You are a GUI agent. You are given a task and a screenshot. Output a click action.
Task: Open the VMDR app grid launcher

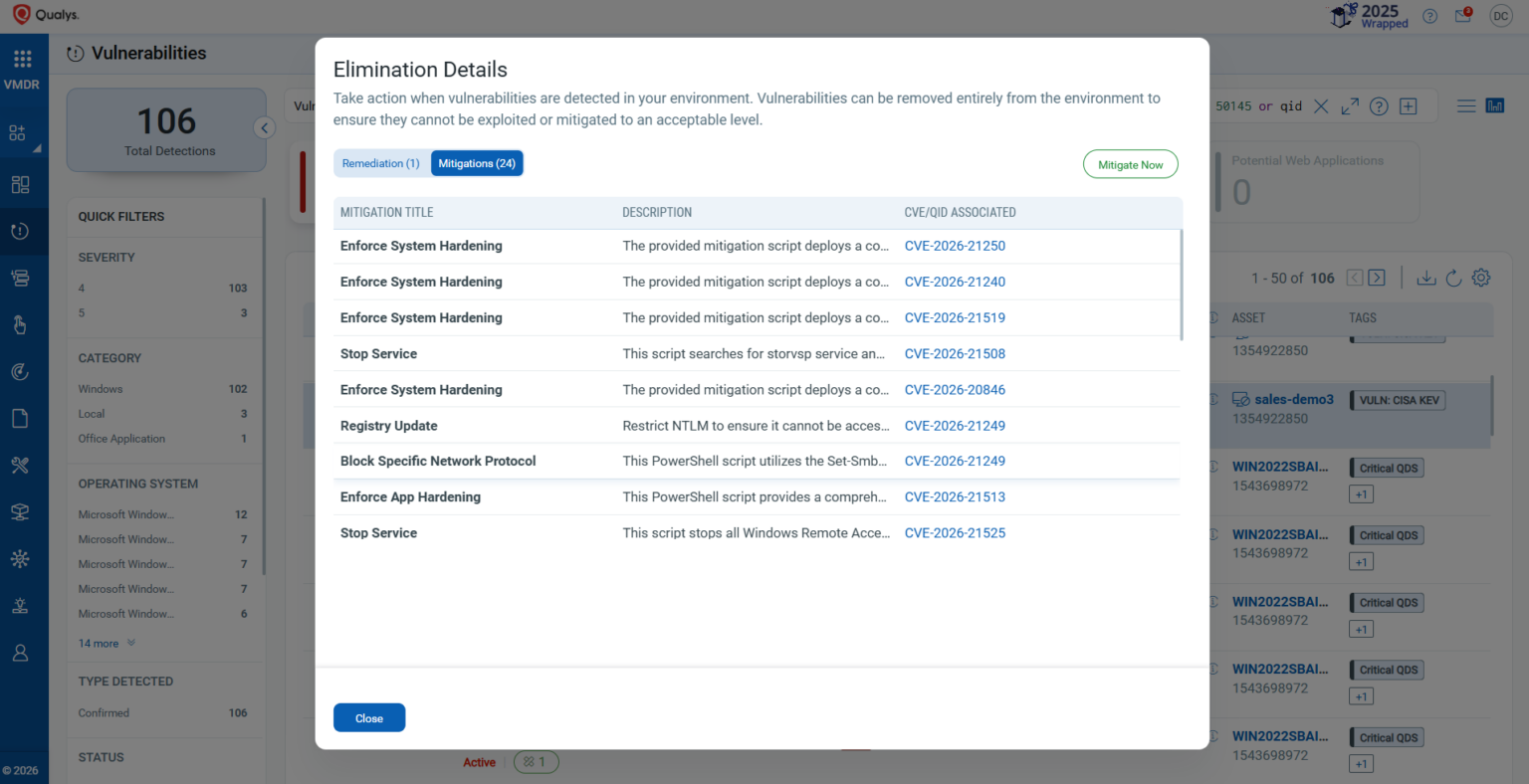tap(22, 59)
